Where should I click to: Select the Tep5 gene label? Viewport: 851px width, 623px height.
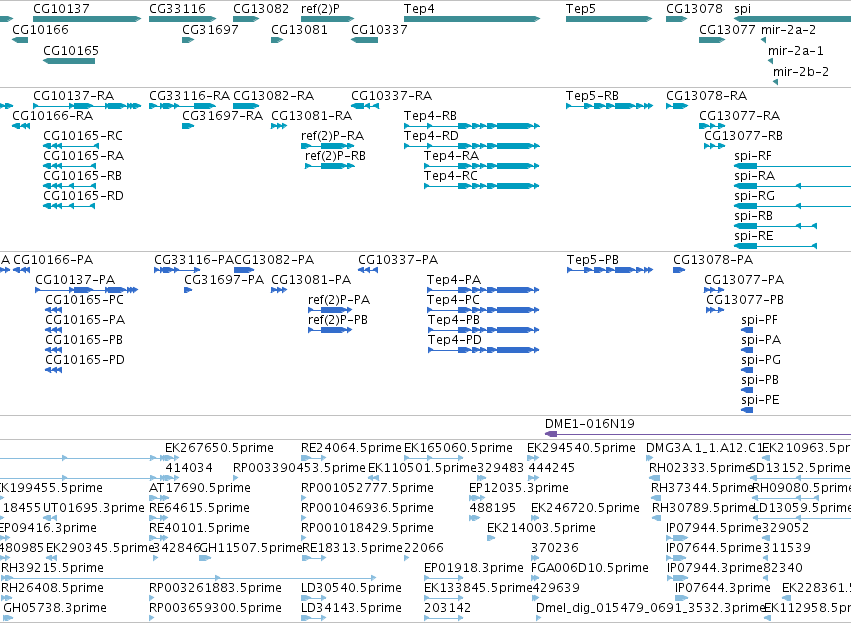pyautogui.click(x=580, y=9)
